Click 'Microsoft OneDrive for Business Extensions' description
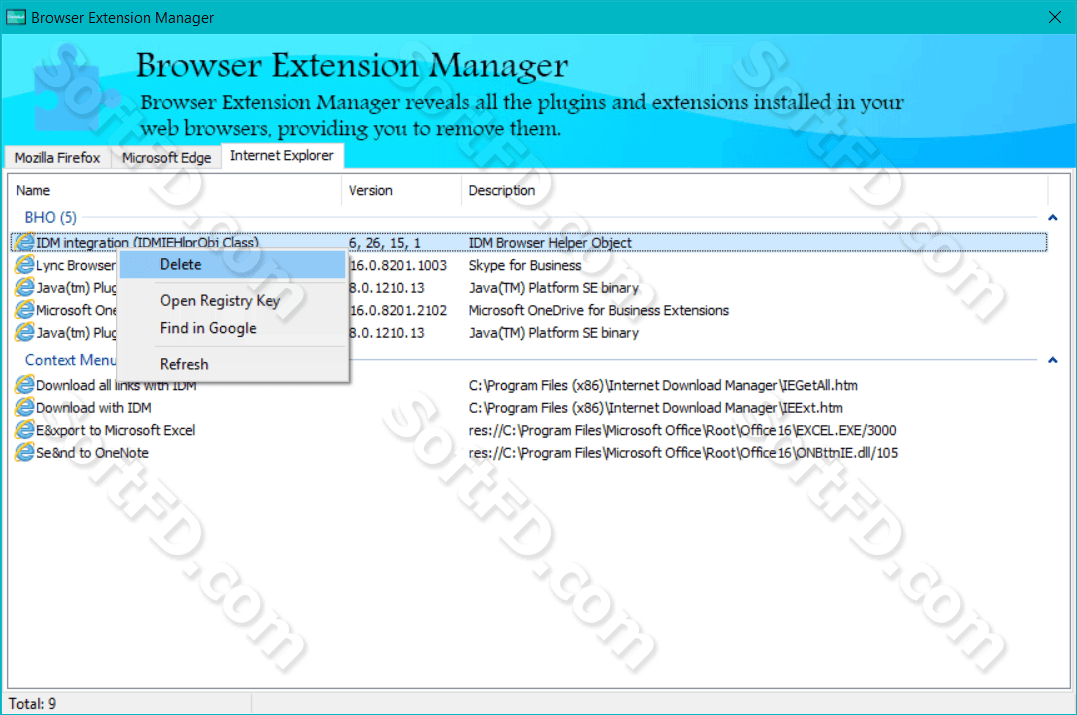Image resolution: width=1077 pixels, height=715 pixels. pyautogui.click(x=598, y=310)
